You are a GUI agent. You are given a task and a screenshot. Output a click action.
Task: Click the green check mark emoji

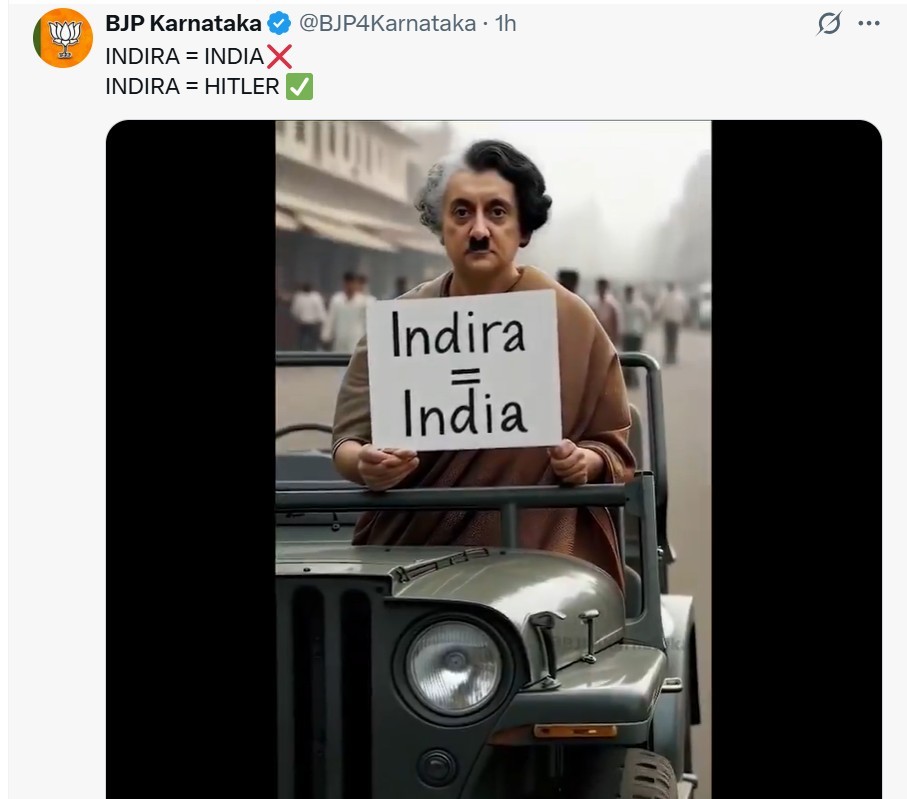coord(300,87)
